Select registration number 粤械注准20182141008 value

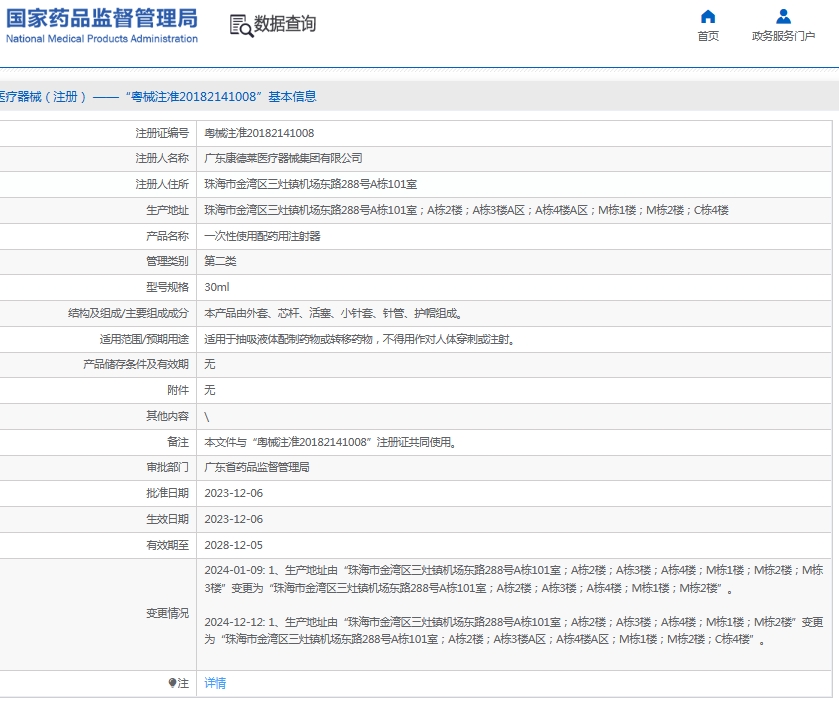[x=260, y=133]
